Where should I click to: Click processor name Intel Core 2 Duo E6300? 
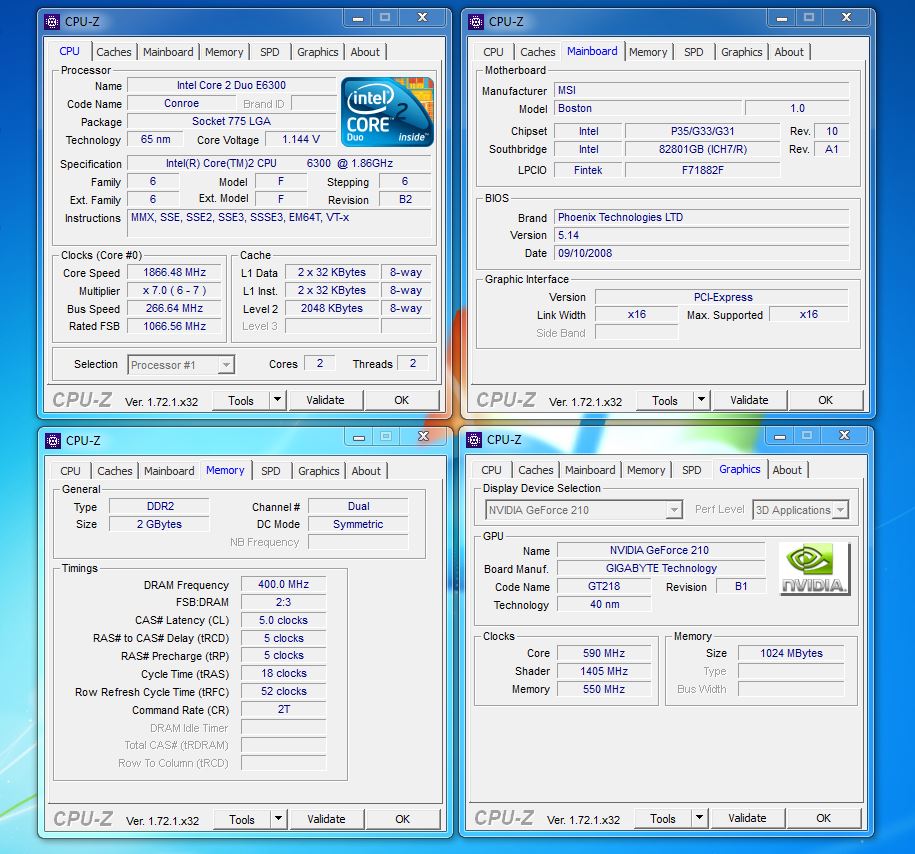(231, 85)
